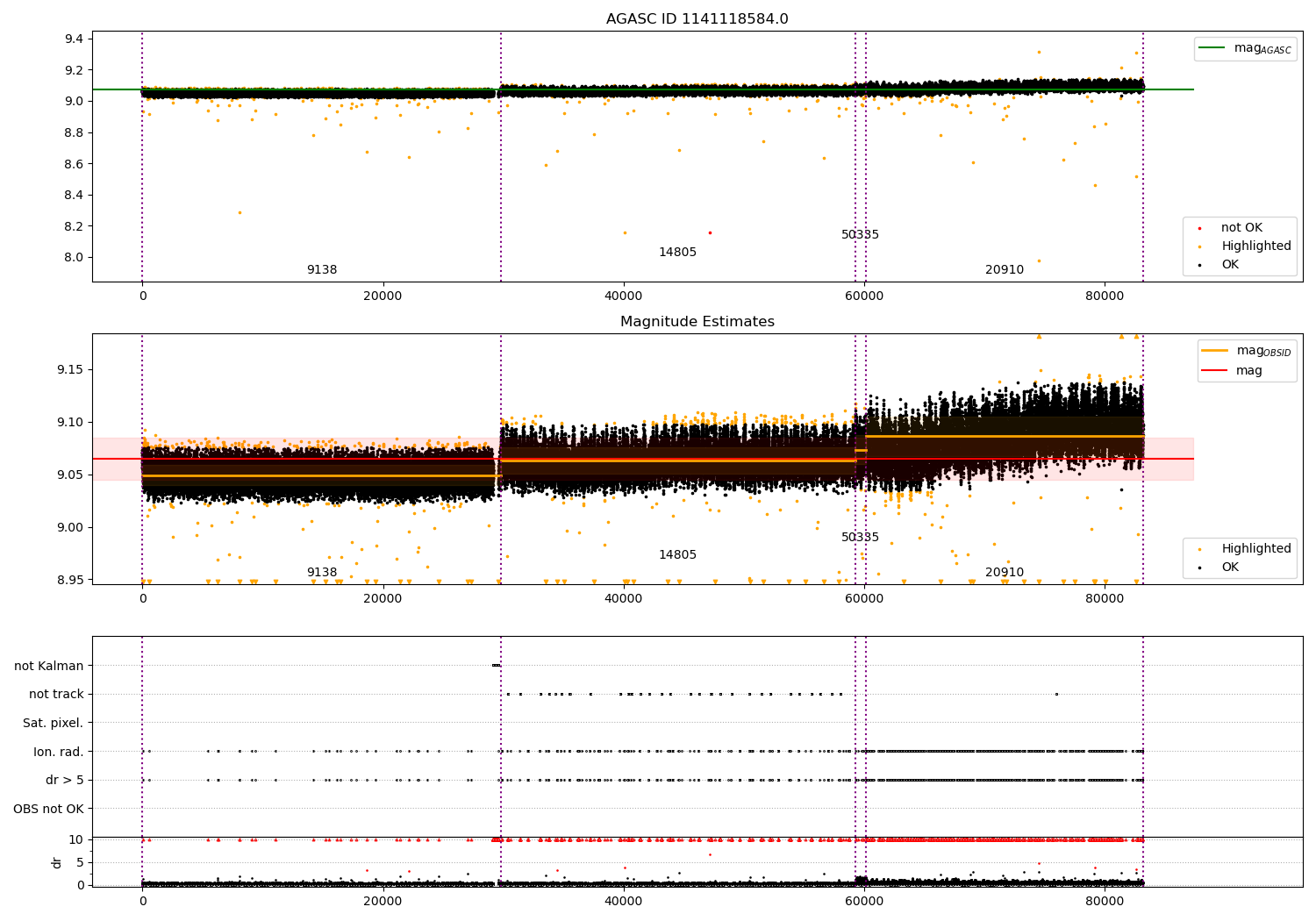
Task: Click the "50335" annotation in Magnitude Estimates plot
Action: coord(860,537)
